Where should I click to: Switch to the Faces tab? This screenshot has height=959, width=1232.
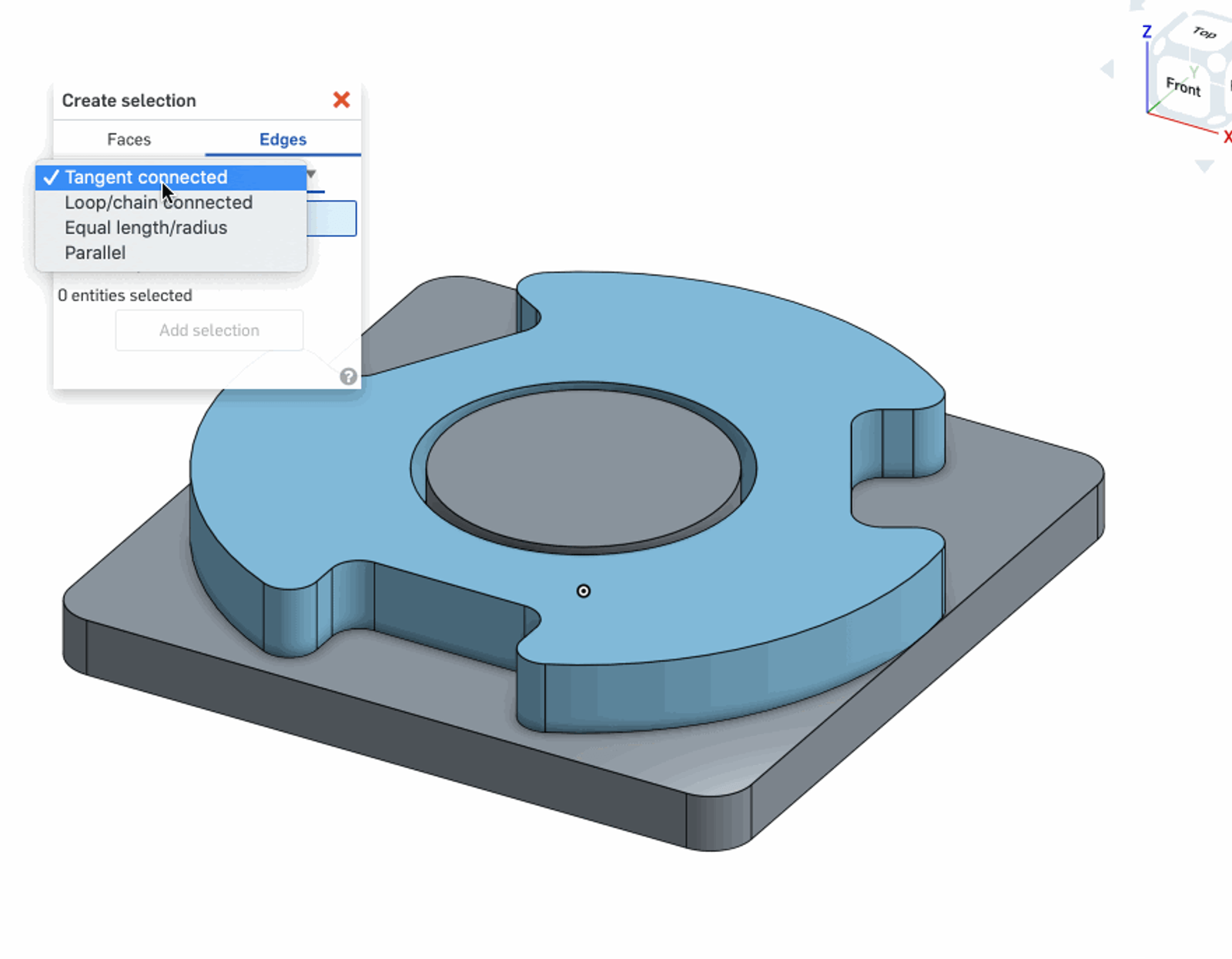[x=129, y=139]
